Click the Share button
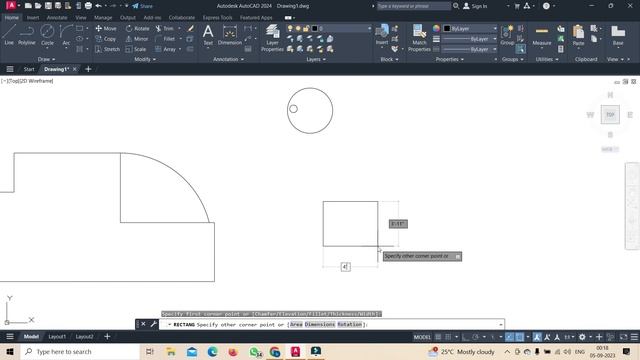The height and width of the screenshot is (360, 640). click(x=142, y=6)
